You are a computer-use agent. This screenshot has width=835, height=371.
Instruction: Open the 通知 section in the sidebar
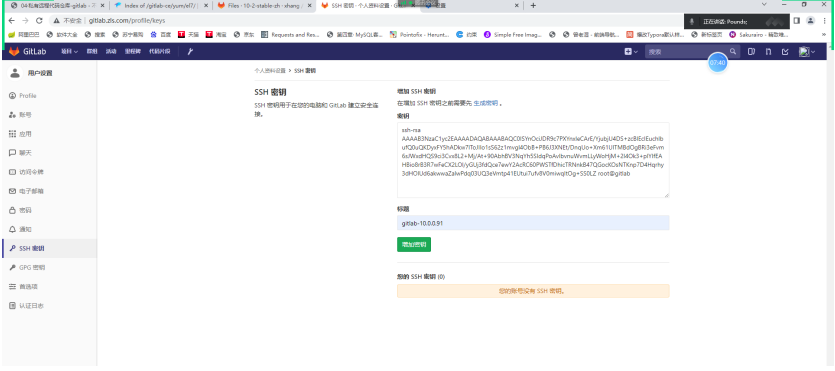pyautogui.click(x=21, y=229)
